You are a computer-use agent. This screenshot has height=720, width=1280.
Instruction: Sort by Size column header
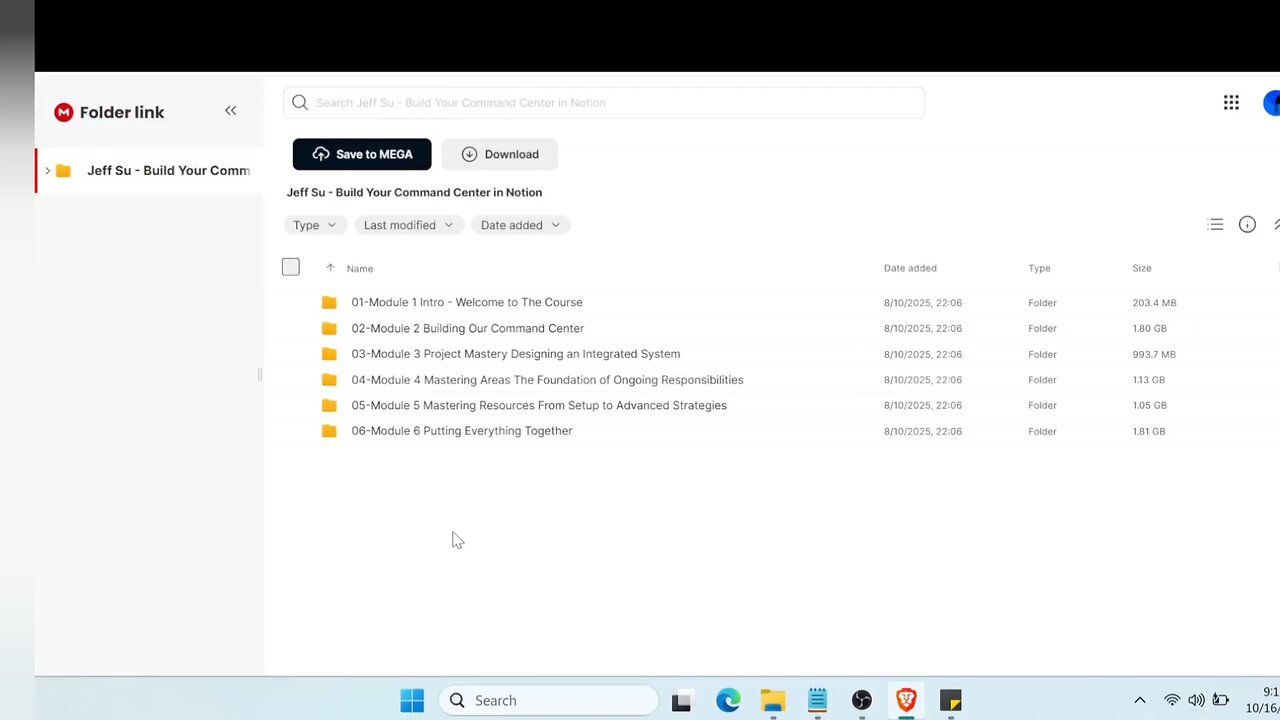pos(1142,268)
